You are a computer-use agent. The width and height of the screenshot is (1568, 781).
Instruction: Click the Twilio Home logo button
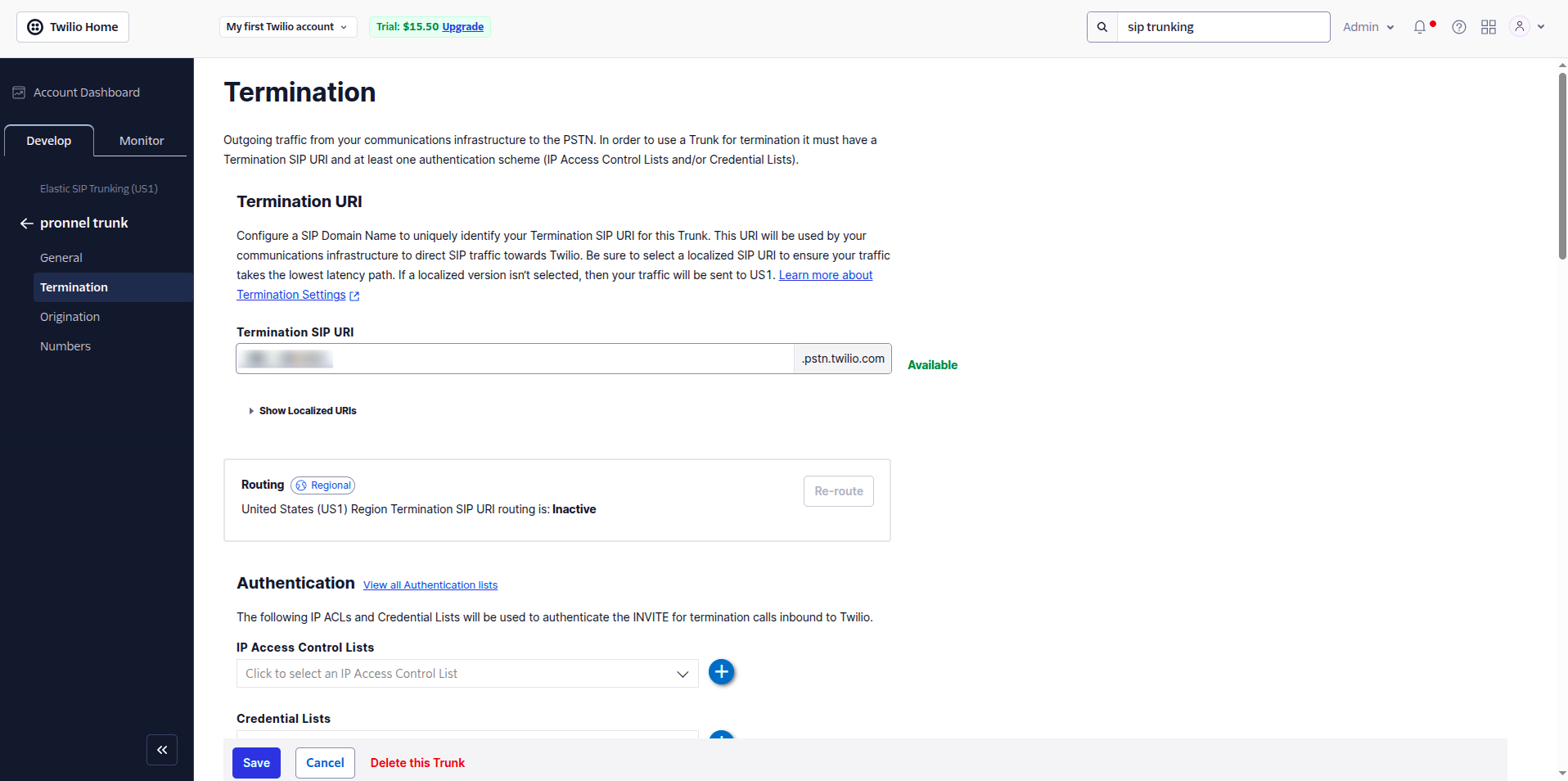point(73,27)
